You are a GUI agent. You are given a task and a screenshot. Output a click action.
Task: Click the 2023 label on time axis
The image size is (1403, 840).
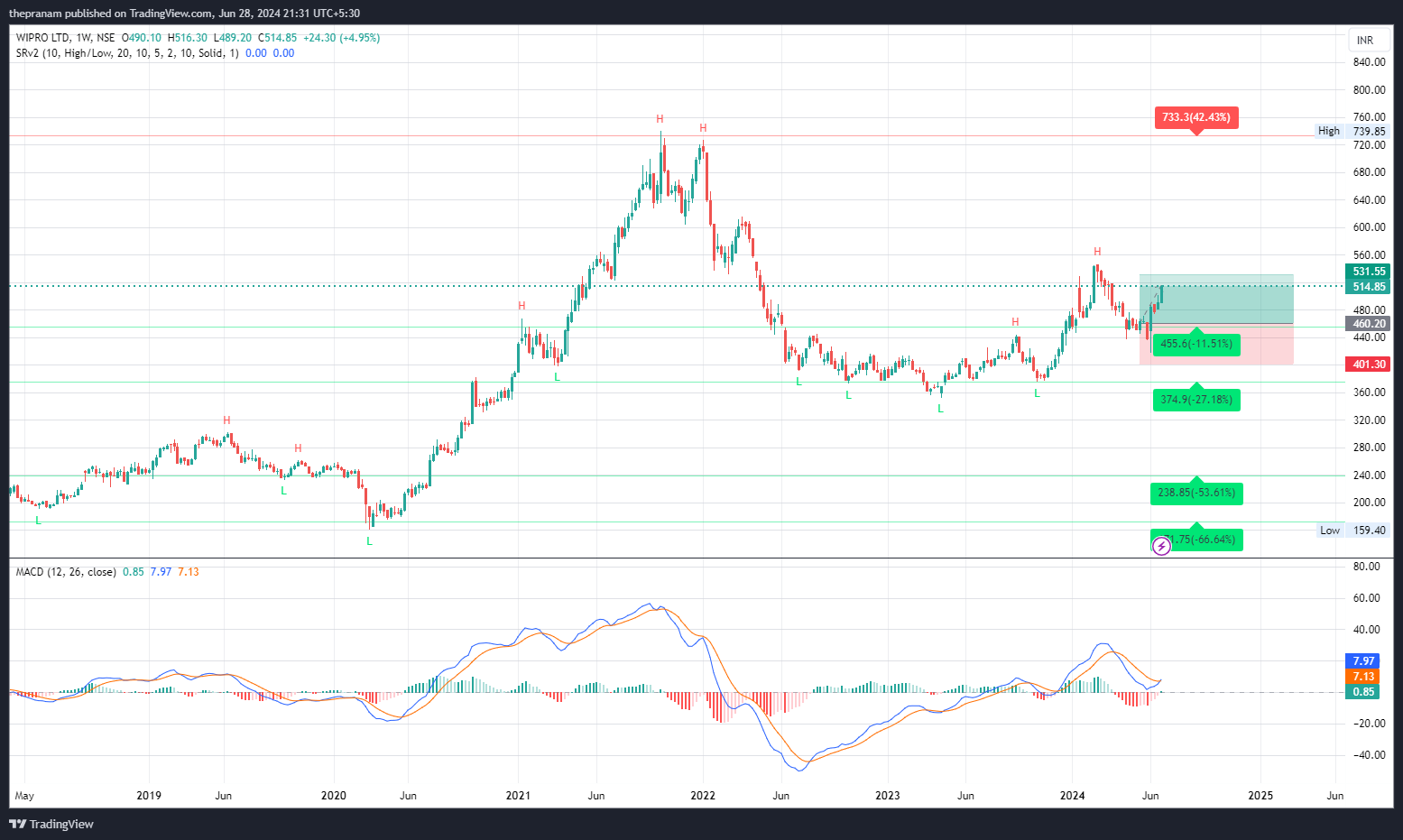(x=888, y=796)
